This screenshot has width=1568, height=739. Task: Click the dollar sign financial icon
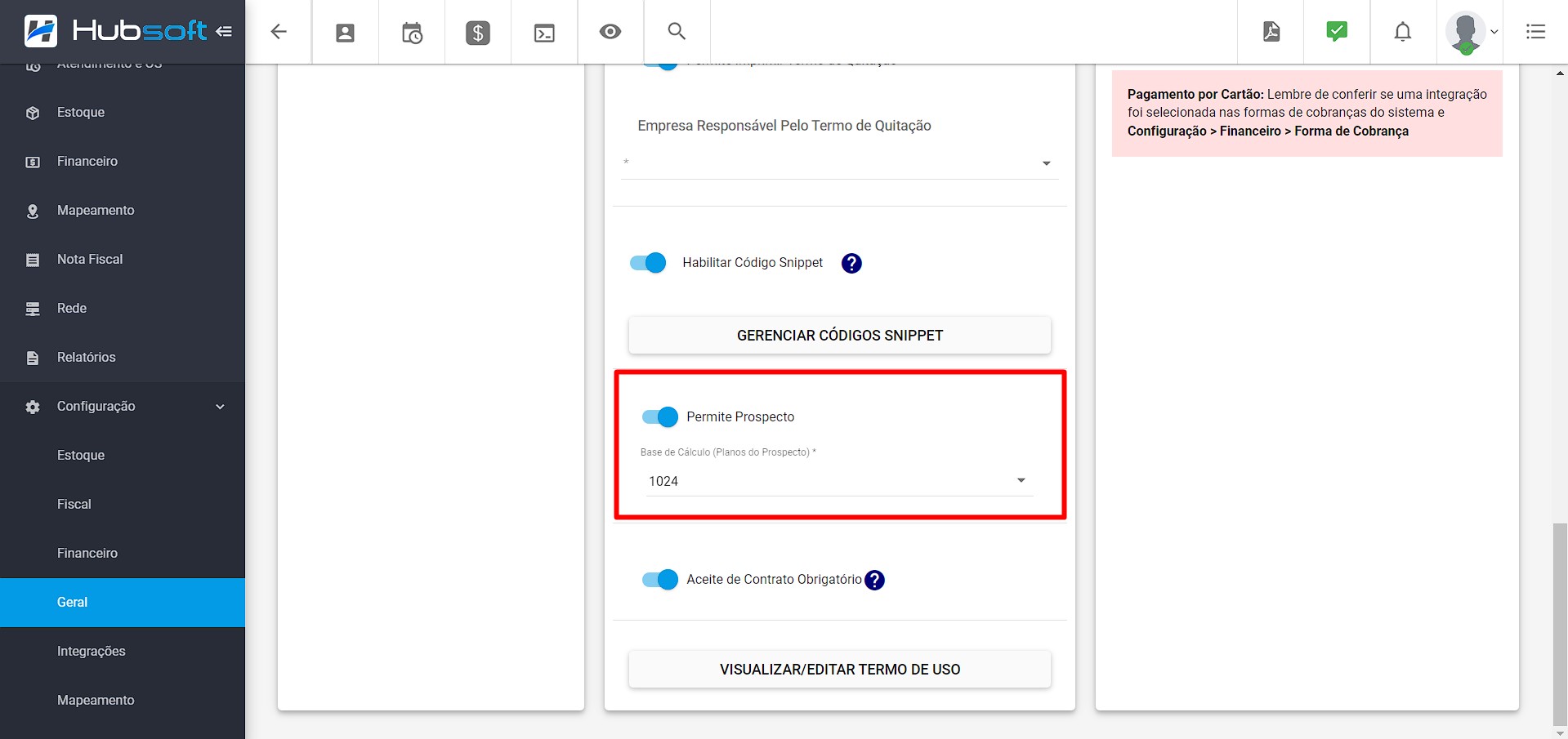pos(478,33)
